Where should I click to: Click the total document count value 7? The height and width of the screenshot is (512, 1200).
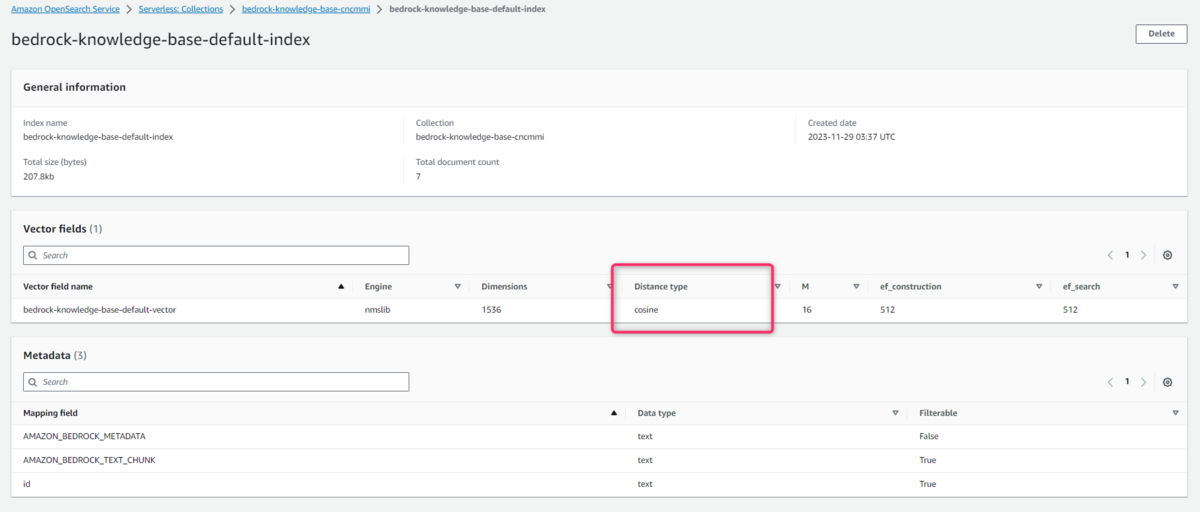[x=418, y=176]
